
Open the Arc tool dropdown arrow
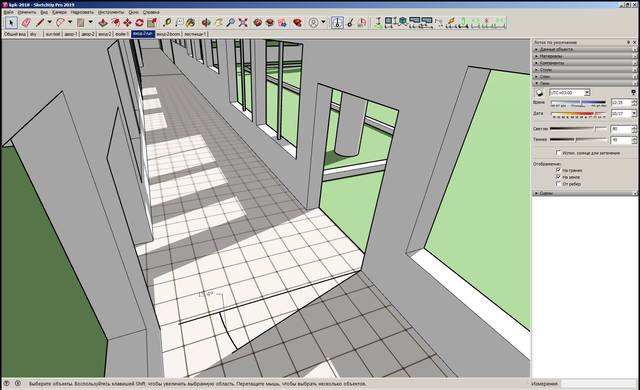click(x=70, y=22)
